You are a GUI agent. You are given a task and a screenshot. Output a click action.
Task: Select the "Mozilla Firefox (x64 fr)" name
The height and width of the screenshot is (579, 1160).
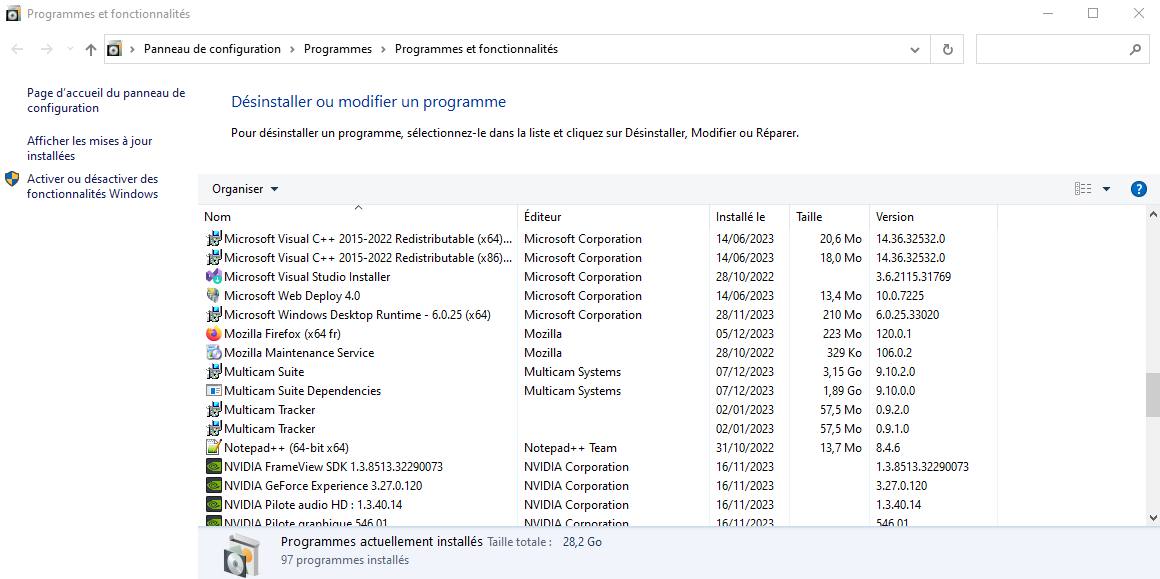tap(283, 333)
